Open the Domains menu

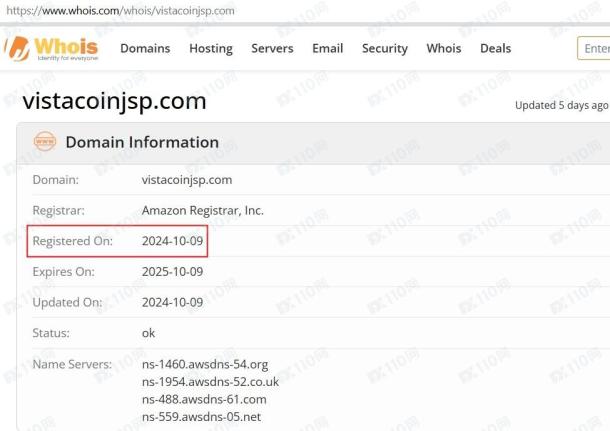point(145,48)
